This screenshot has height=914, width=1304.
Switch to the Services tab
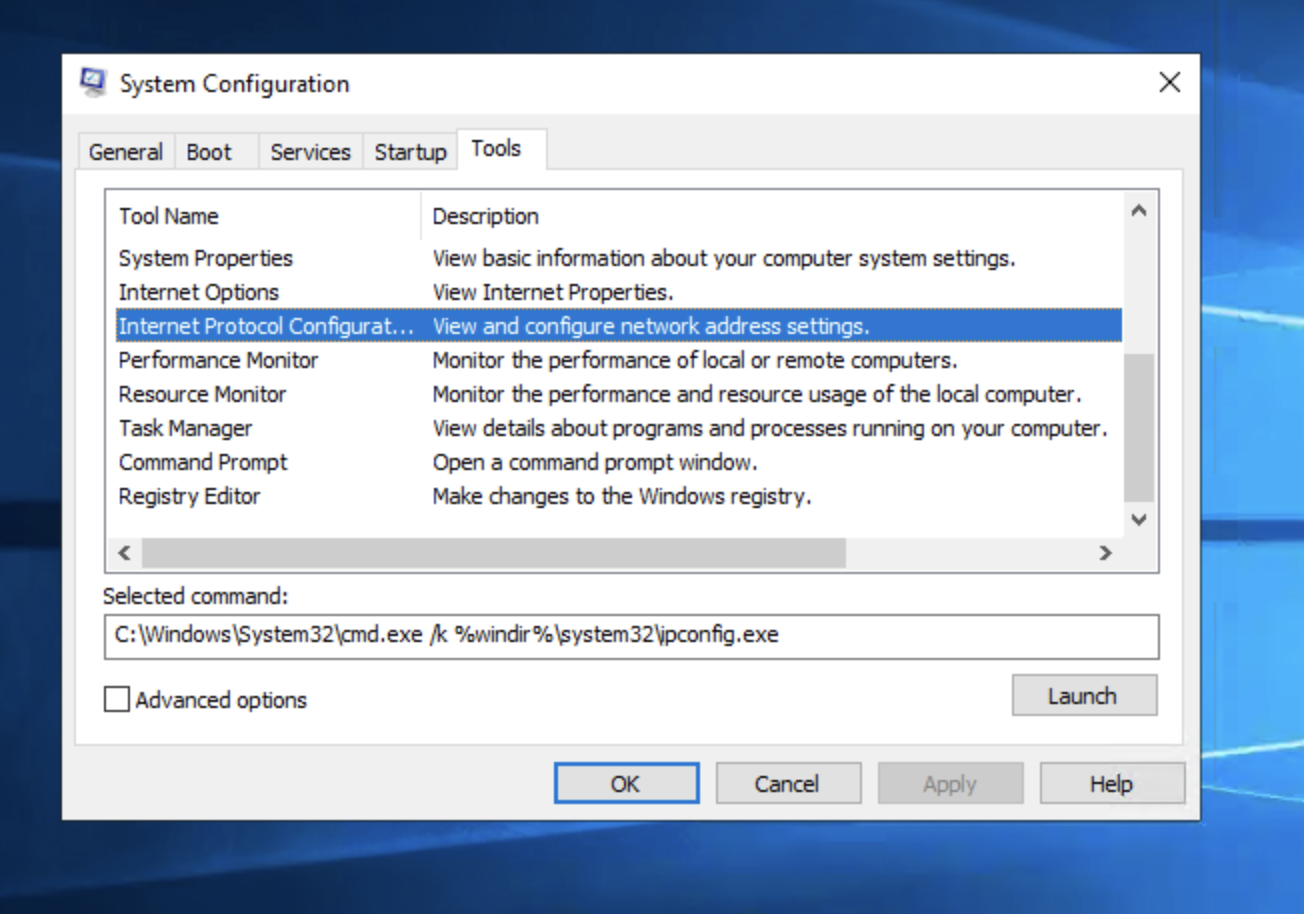tap(310, 152)
